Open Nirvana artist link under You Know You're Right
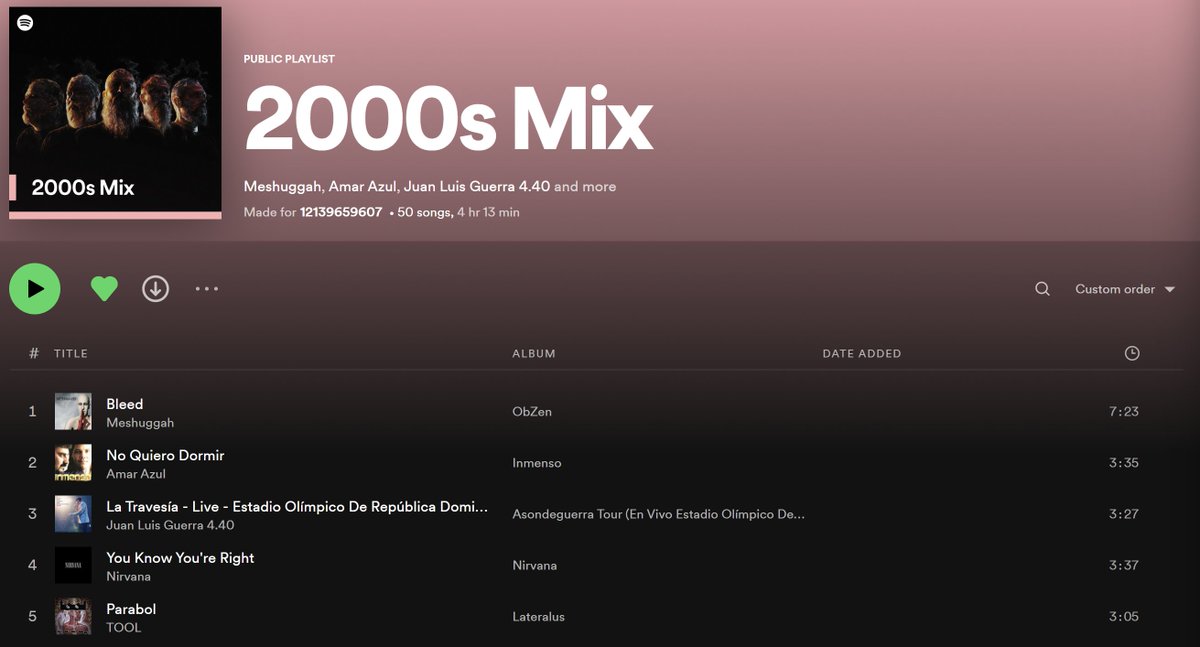Viewport: 1200px width, 647px height. pos(129,576)
